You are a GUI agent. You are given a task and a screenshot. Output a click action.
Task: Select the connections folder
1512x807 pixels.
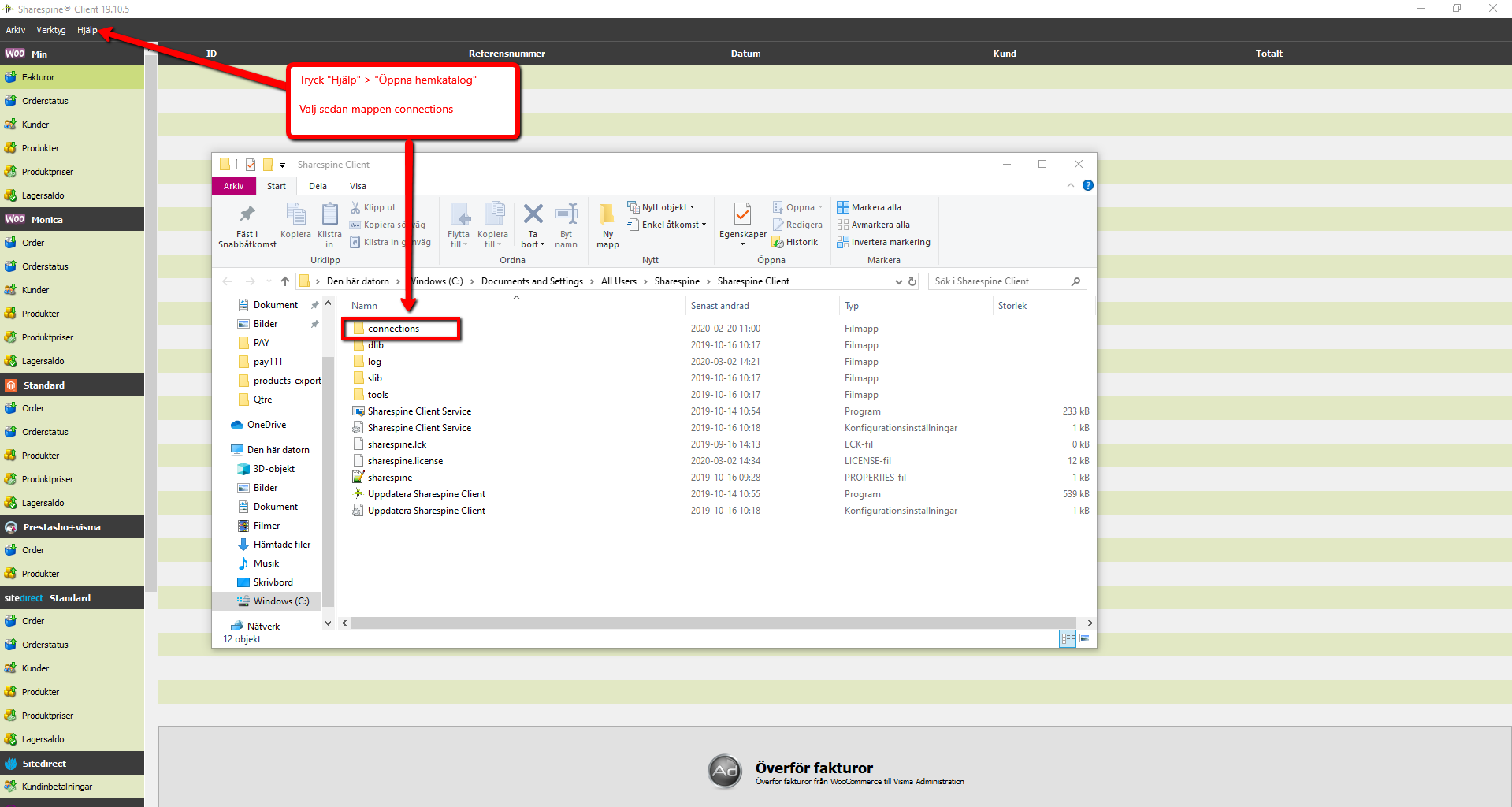(393, 329)
